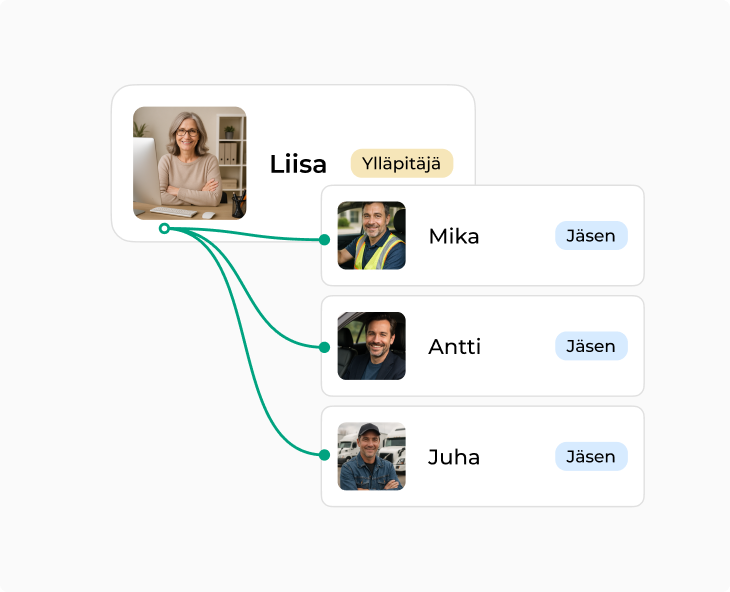Select the name Mika
Screen dimensions: 730x592
[x=454, y=237]
